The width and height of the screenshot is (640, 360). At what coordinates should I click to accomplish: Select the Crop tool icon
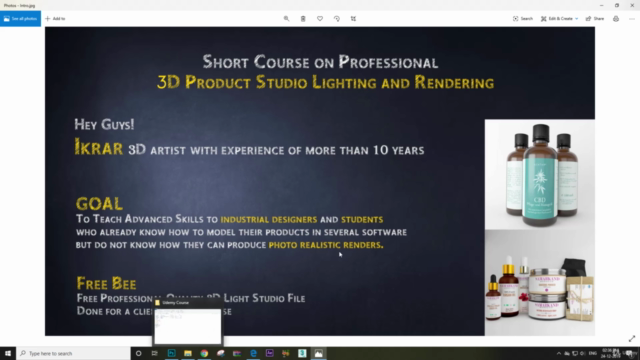pos(353,19)
